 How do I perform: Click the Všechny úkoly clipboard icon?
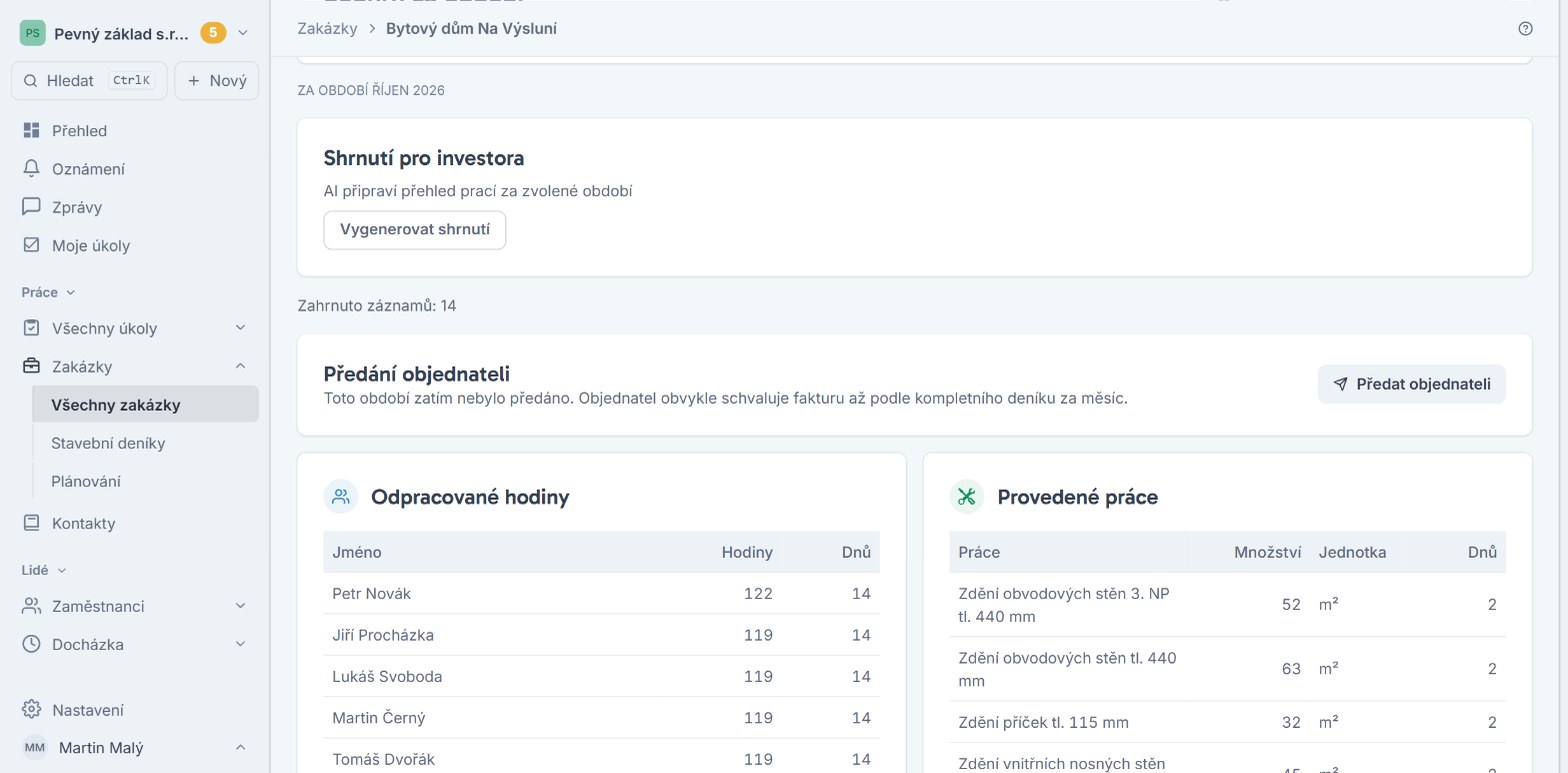tap(32, 328)
